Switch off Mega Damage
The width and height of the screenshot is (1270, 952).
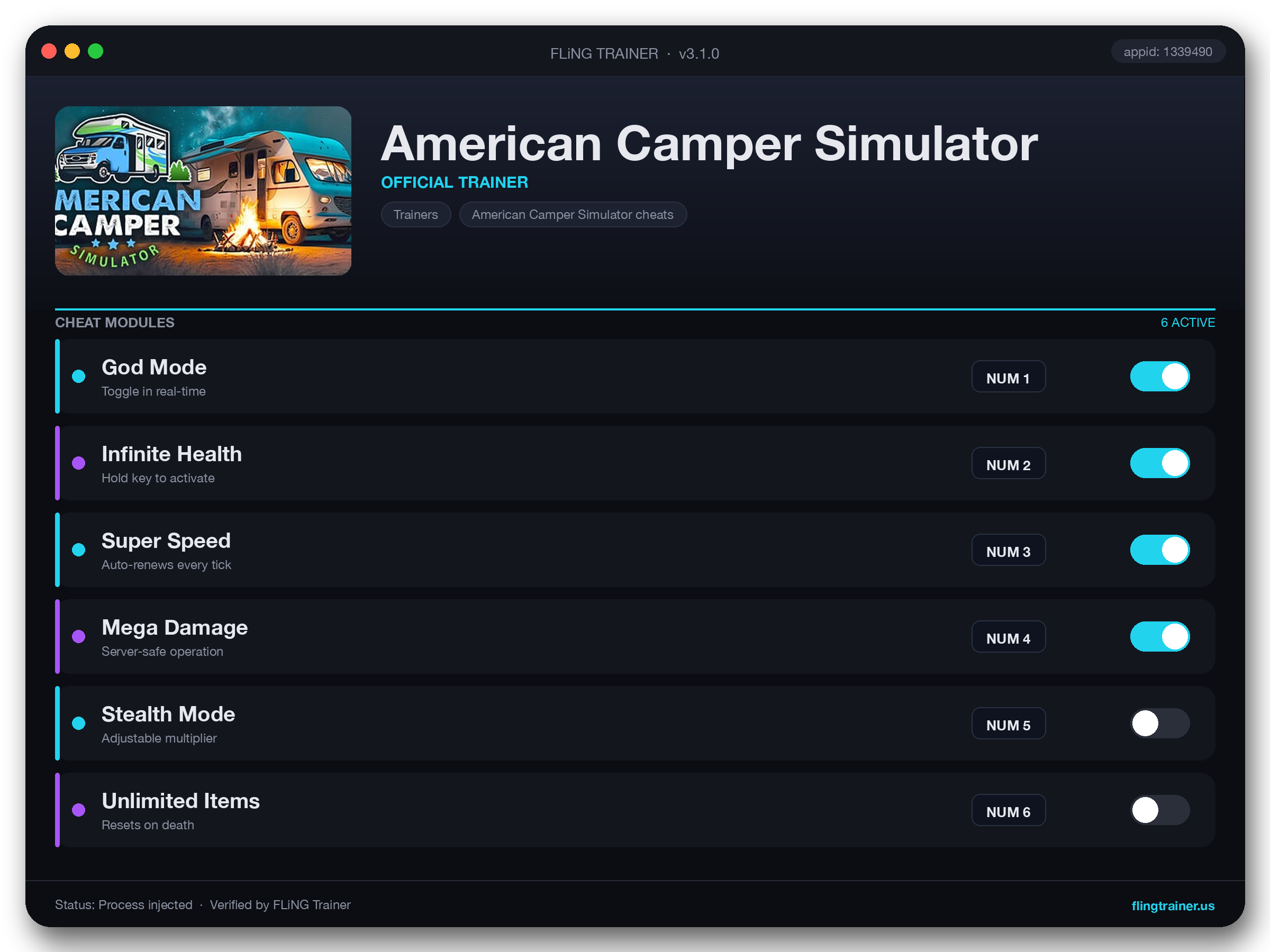[x=1160, y=636]
